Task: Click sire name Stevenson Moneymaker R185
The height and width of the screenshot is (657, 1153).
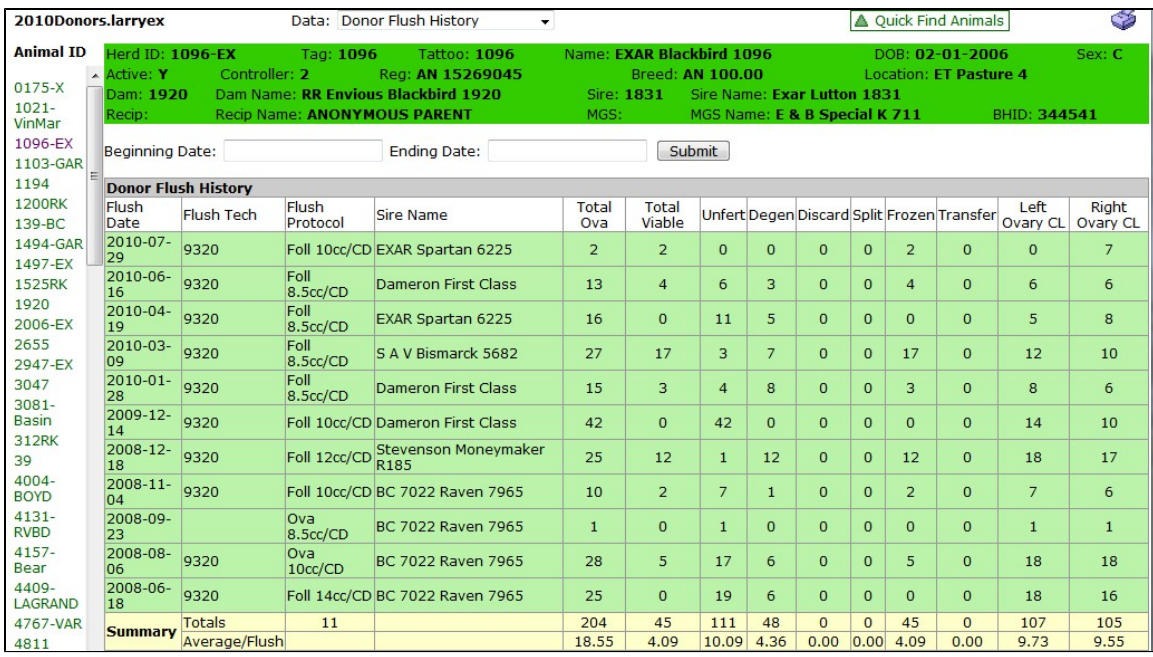Action: click(460, 458)
